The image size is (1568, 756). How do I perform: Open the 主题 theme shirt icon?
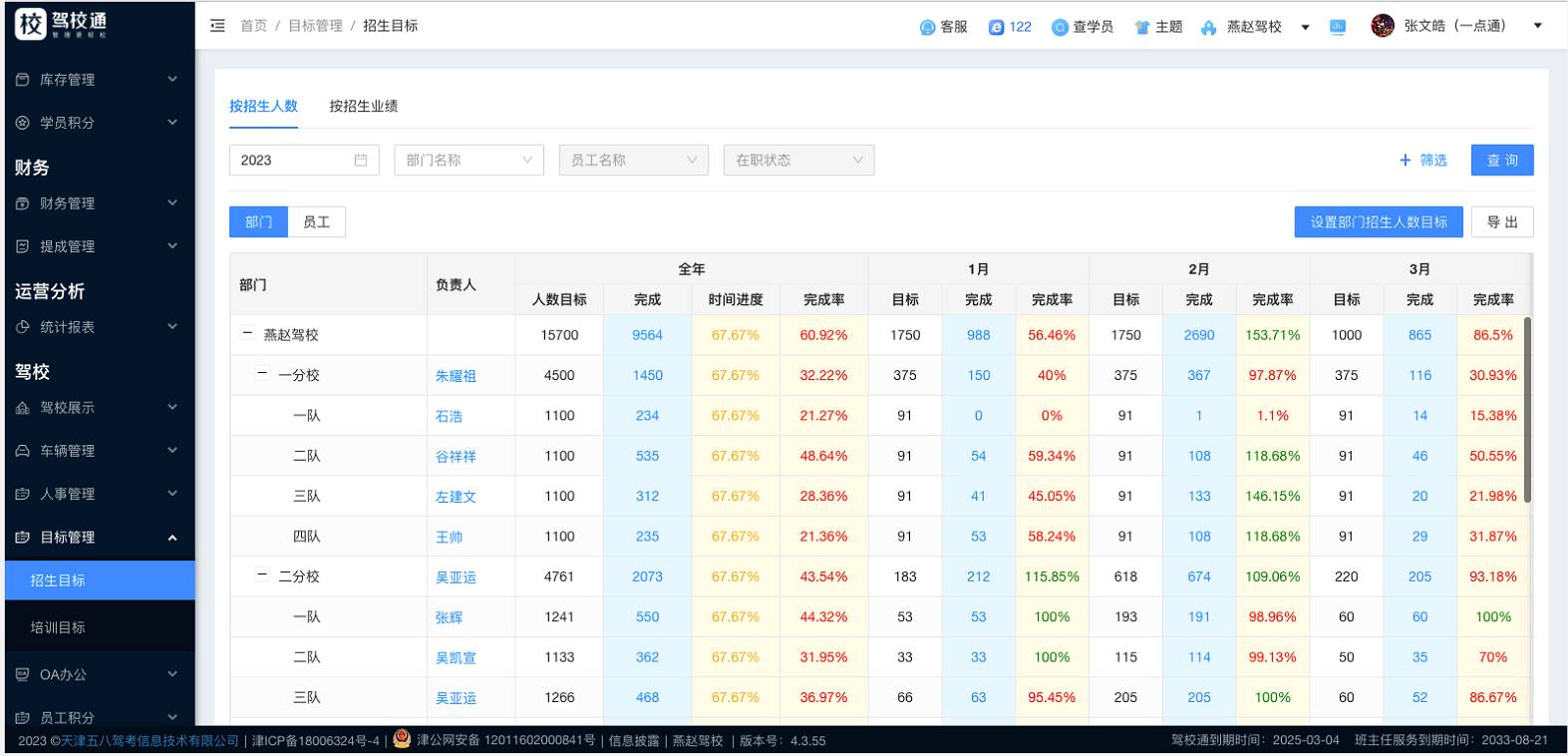click(1142, 27)
